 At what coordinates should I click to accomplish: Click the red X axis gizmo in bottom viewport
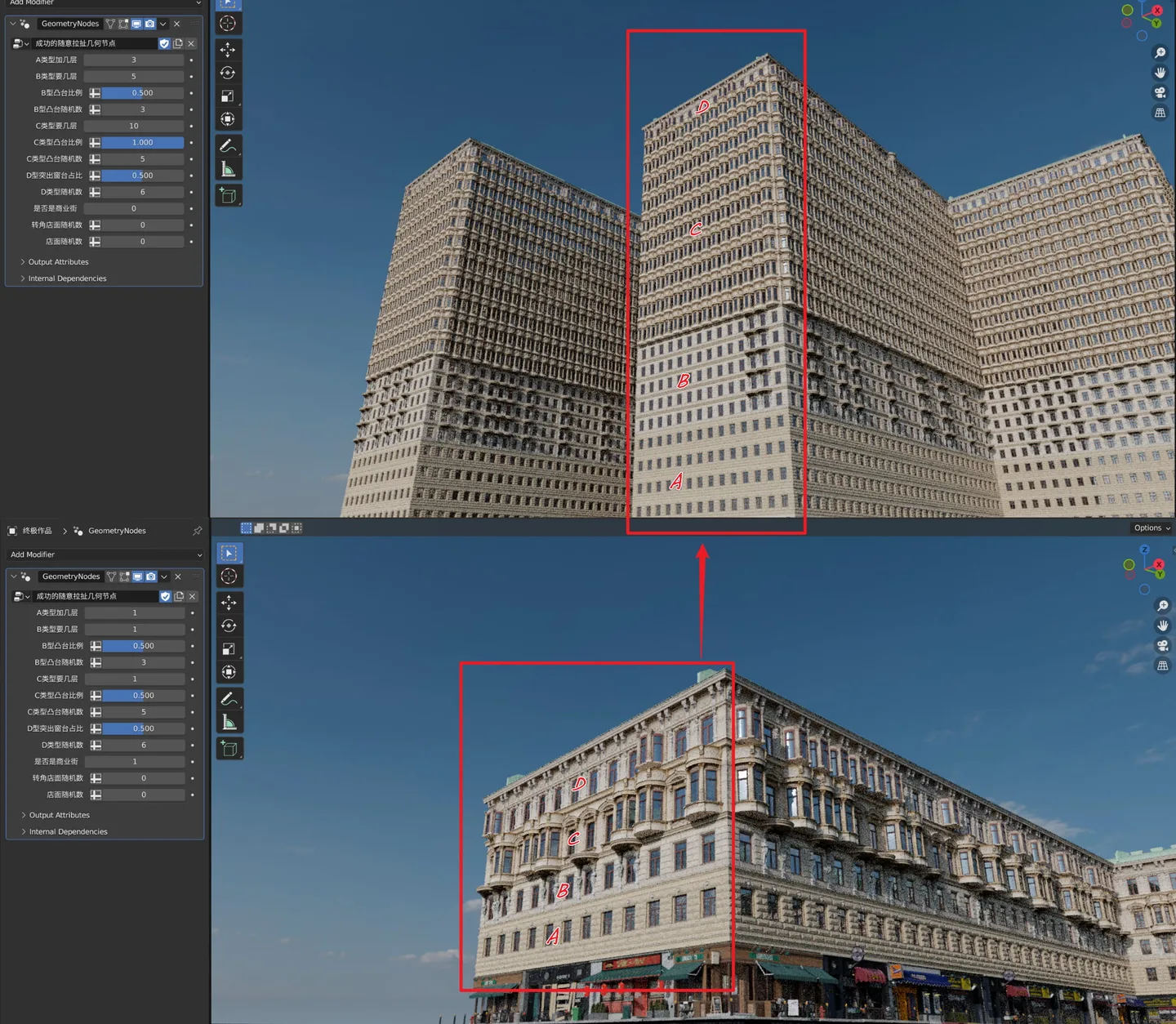(1158, 564)
